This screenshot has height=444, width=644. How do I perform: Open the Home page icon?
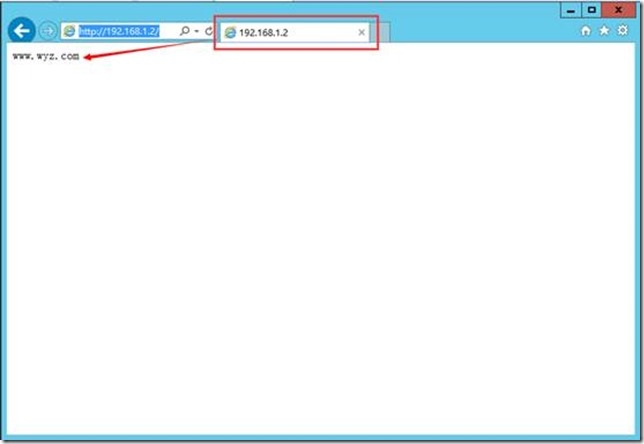tap(586, 30)
